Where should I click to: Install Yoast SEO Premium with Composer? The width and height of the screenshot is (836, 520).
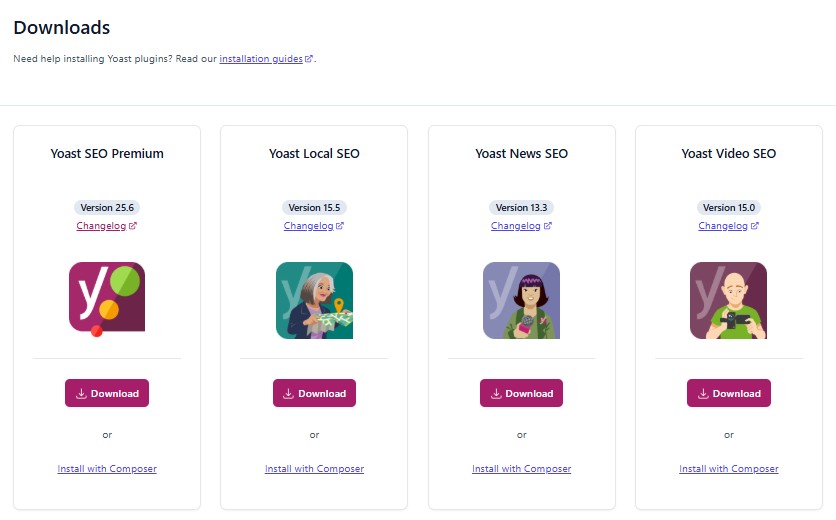click(x=107, y=469)
